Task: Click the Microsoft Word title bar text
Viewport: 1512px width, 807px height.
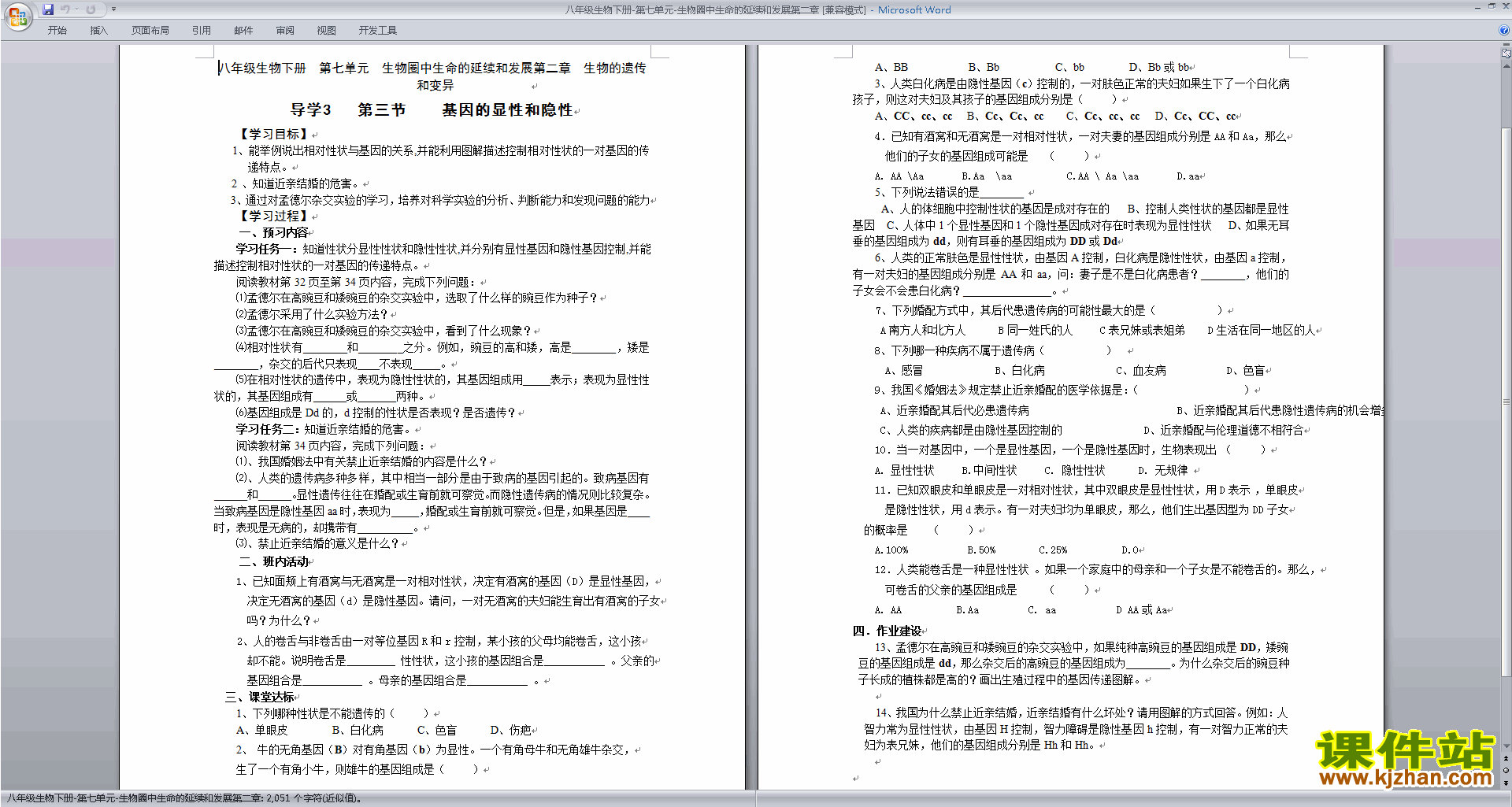Action: click(x=914, y=9)
